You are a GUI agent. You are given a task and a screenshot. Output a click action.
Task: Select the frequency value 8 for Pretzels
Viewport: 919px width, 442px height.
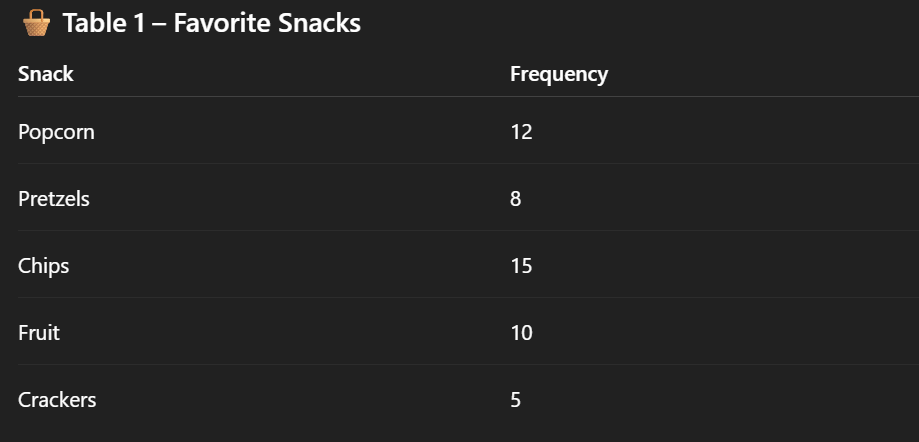point(515,198)
